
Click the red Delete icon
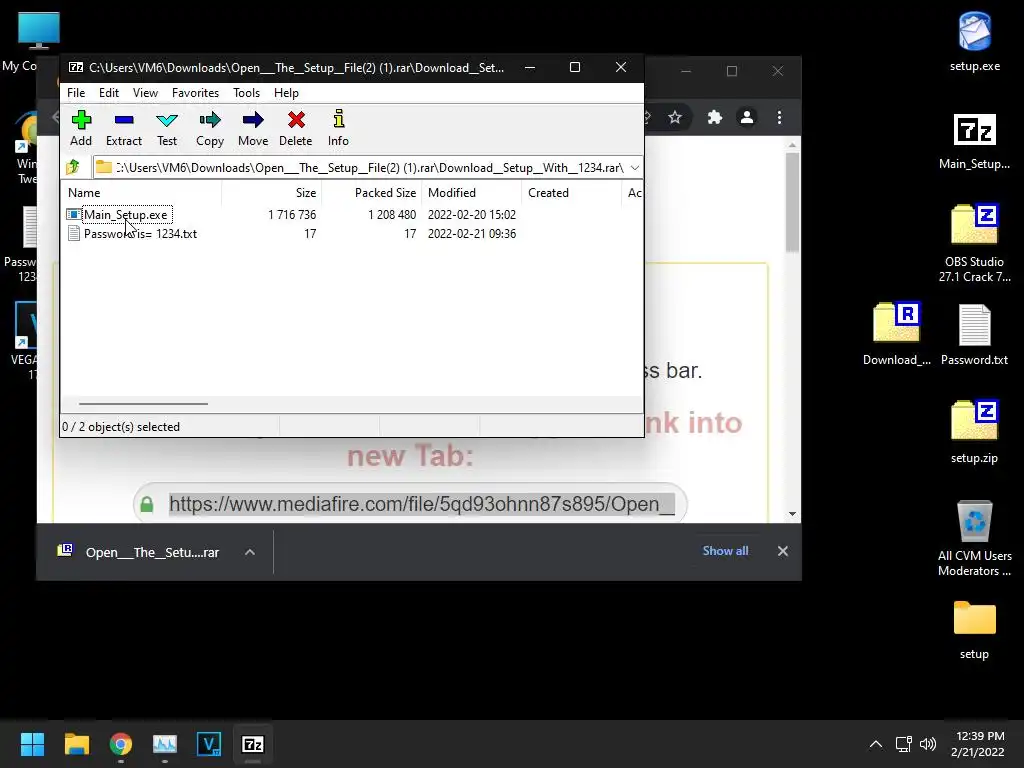(x=296, y=128)
